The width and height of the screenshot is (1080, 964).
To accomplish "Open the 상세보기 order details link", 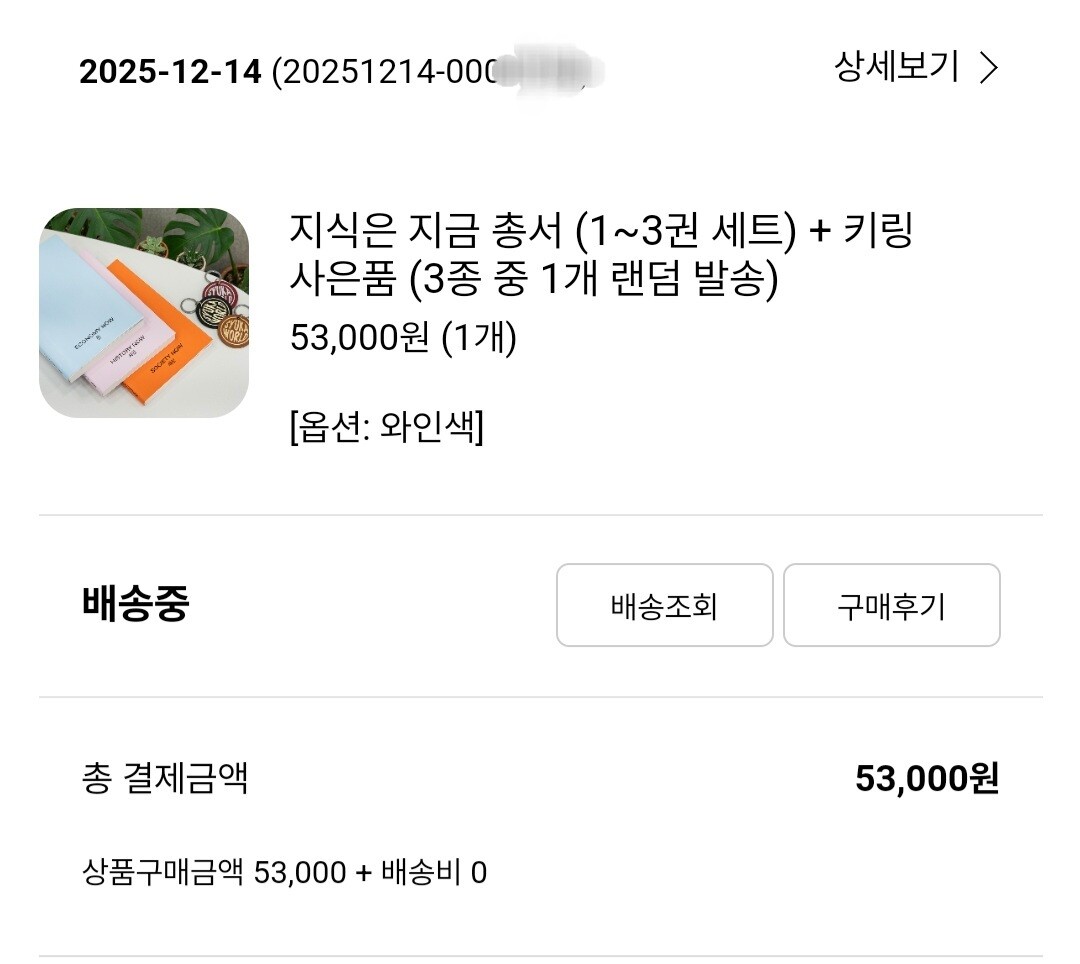I will tap(896, 67).
